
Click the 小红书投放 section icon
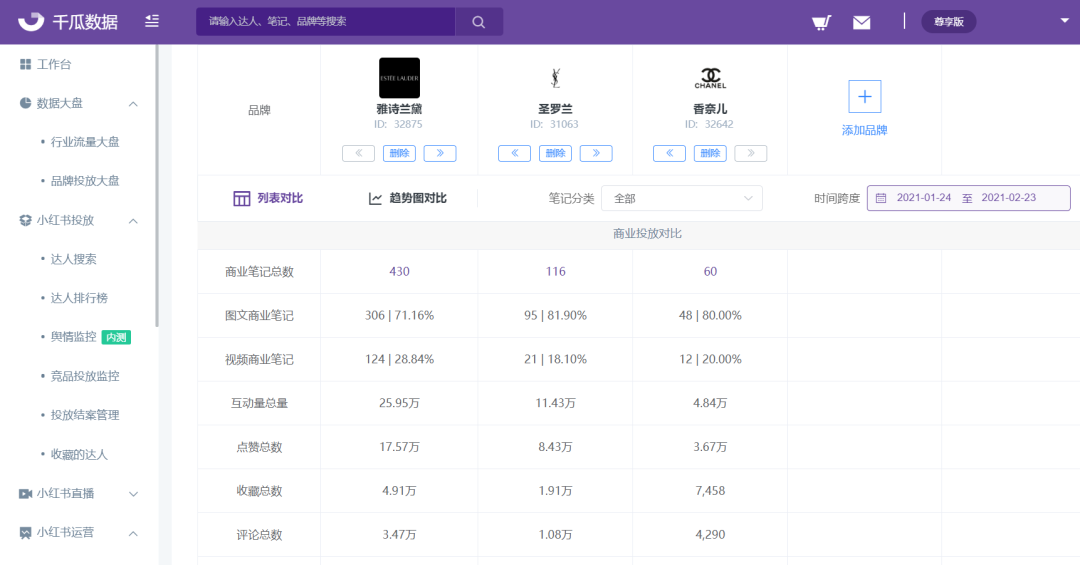point(25,220)
